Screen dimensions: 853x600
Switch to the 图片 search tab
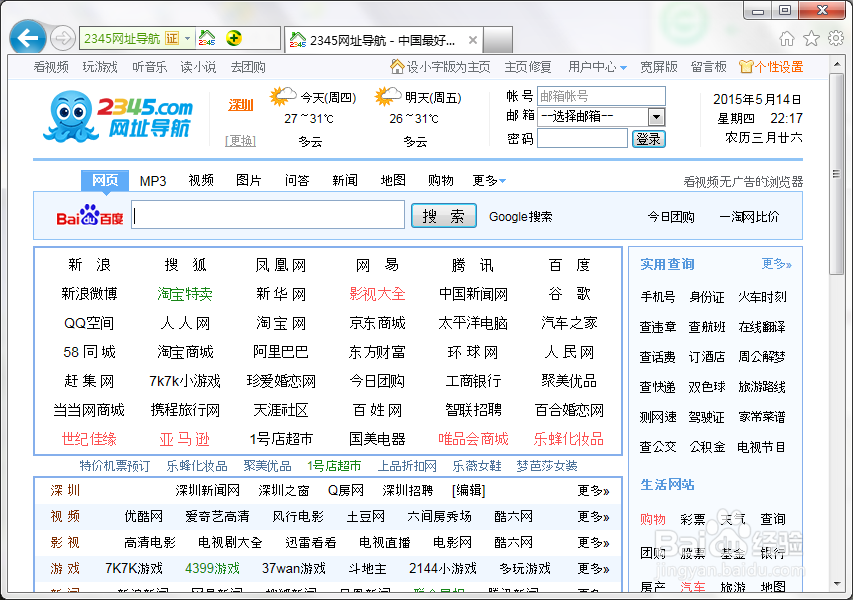[249, 181]
